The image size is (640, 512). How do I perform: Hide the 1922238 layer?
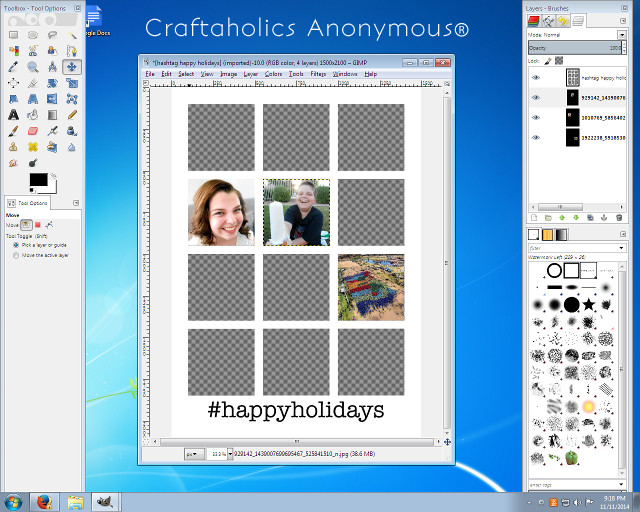pyautogui.click(x=536, y=138)
